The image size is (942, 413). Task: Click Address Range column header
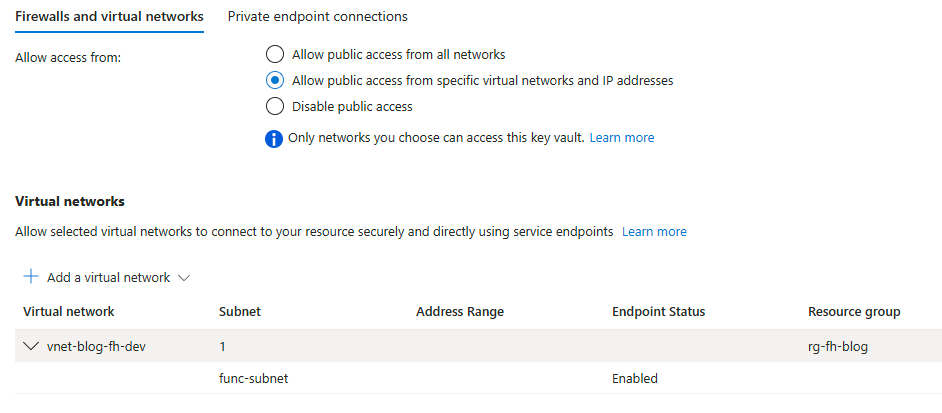coord(460,311)
